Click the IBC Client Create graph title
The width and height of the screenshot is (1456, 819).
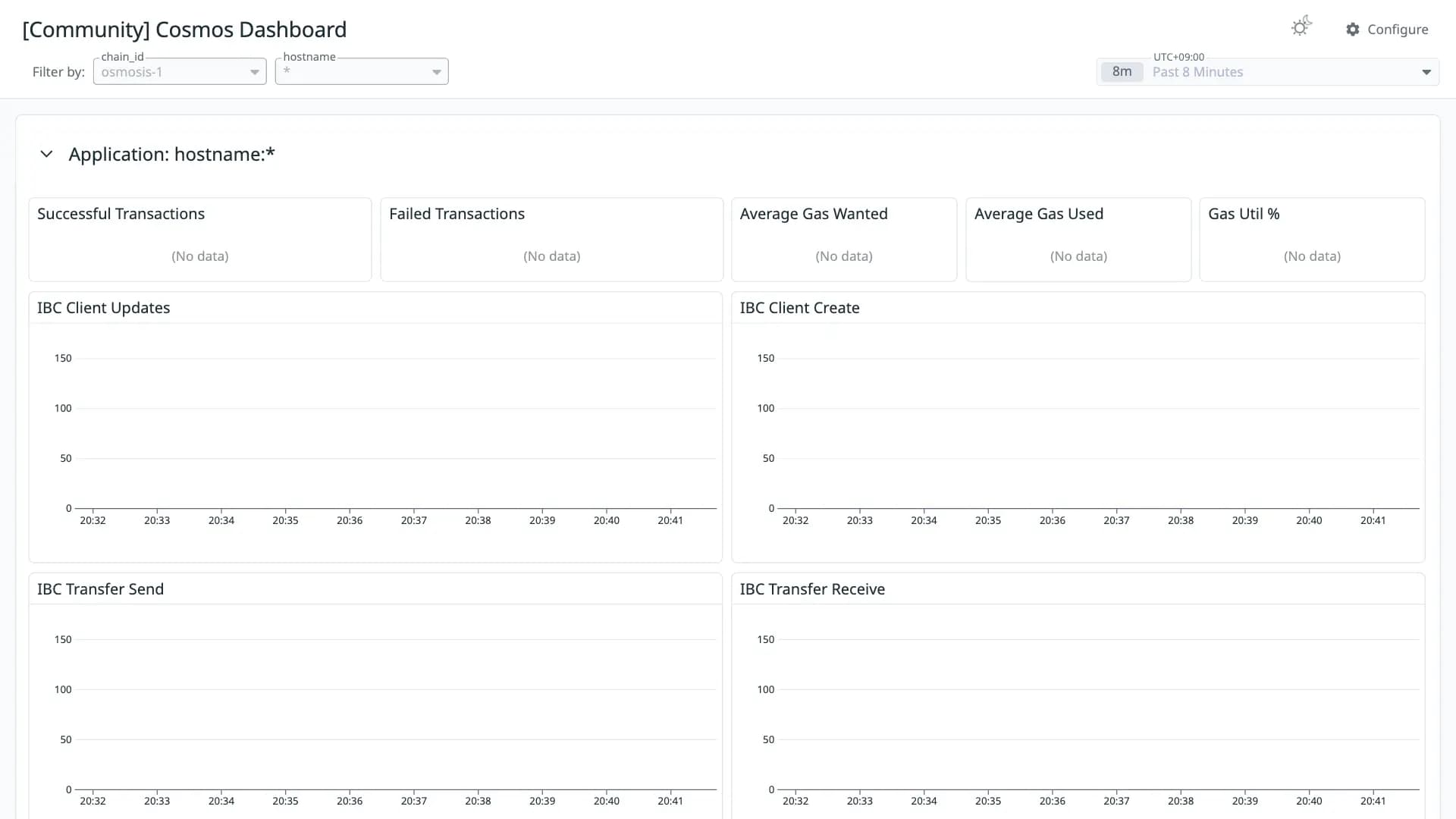tap(799, 308)
